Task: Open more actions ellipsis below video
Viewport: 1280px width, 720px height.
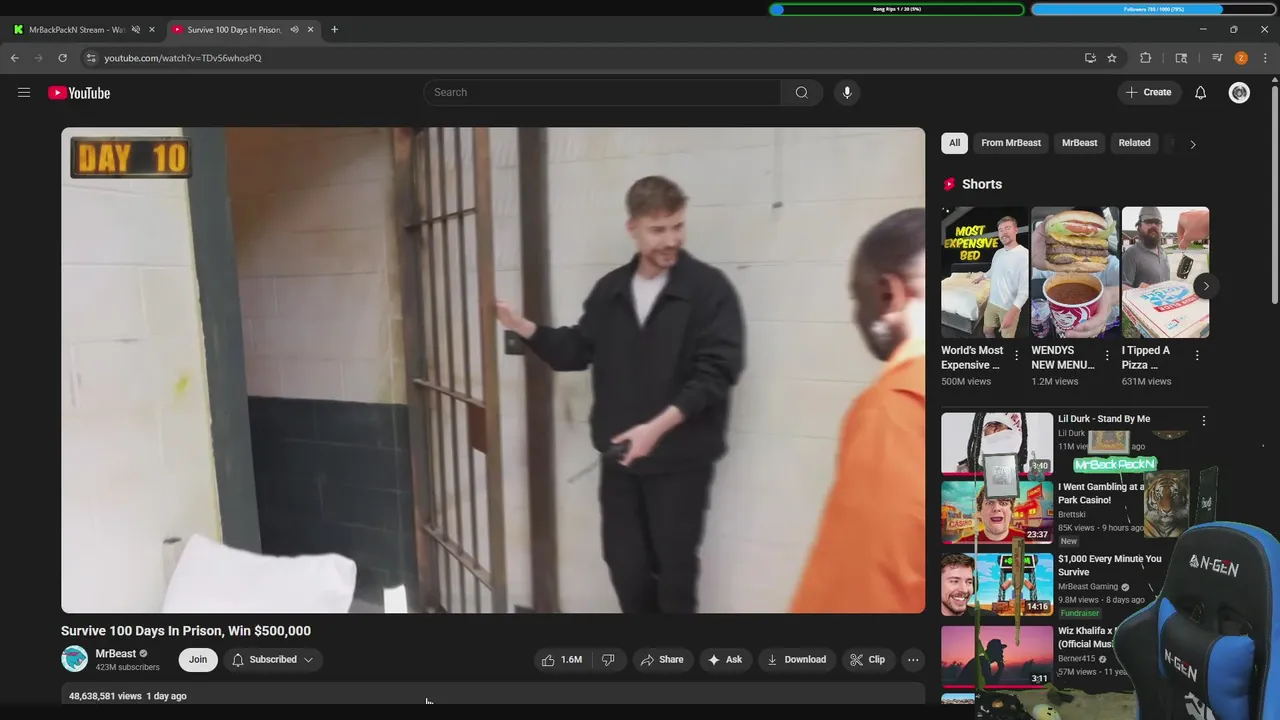Action: (x=913, y=660)
